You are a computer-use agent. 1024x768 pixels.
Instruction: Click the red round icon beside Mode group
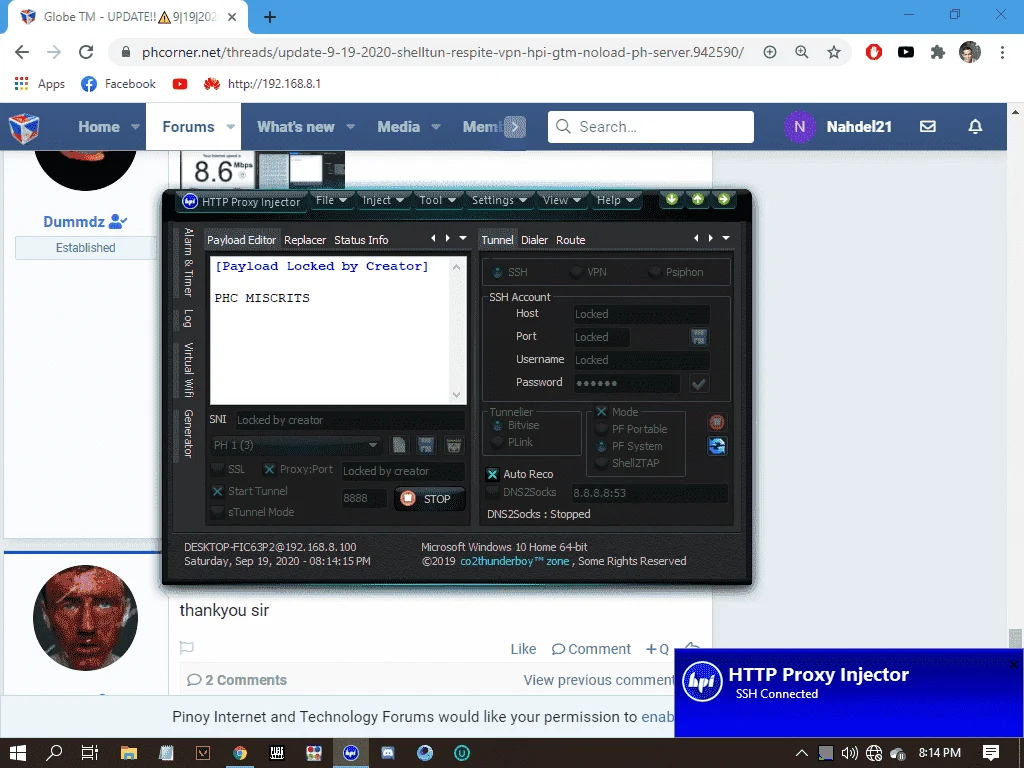click(716, 422)
